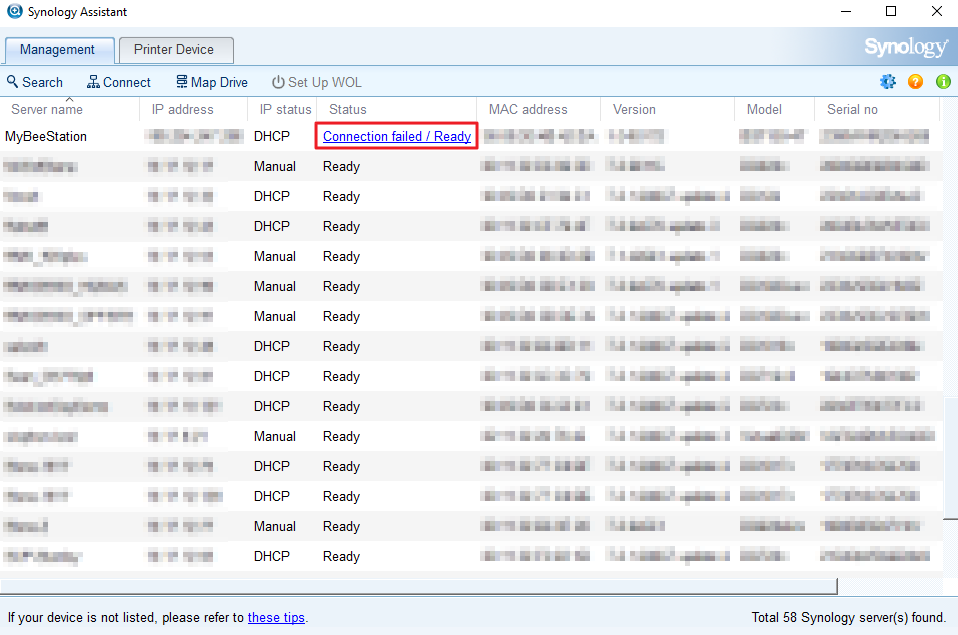Sort by the Status column header
Image resolution: width=958 pixels, height=635 pixels.
coord(397,109)
